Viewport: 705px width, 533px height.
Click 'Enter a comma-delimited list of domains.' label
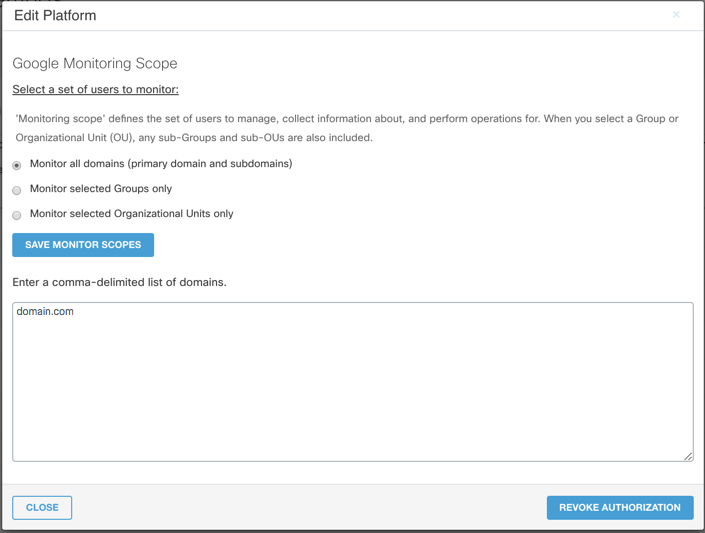pyautogui.click(x=120, y=282)
